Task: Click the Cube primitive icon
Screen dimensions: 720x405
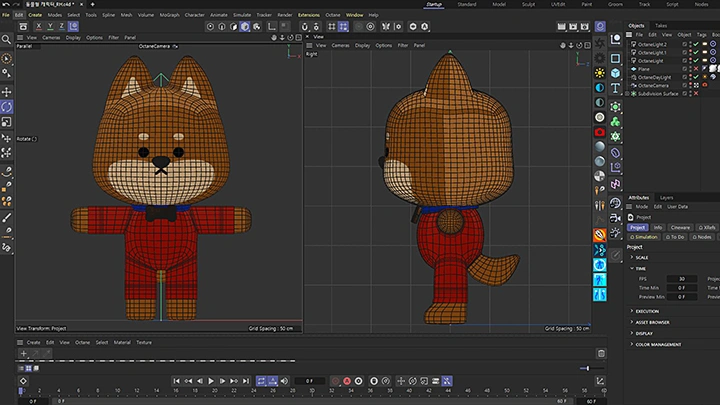Action: click(x=615, y=73)
